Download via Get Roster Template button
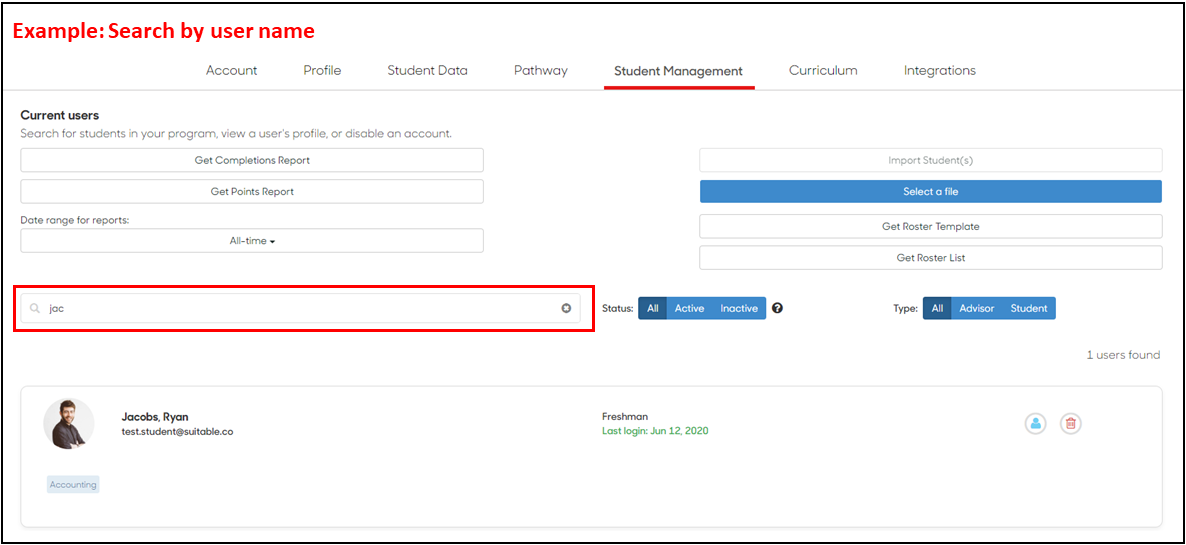 (x=930, y=226)
